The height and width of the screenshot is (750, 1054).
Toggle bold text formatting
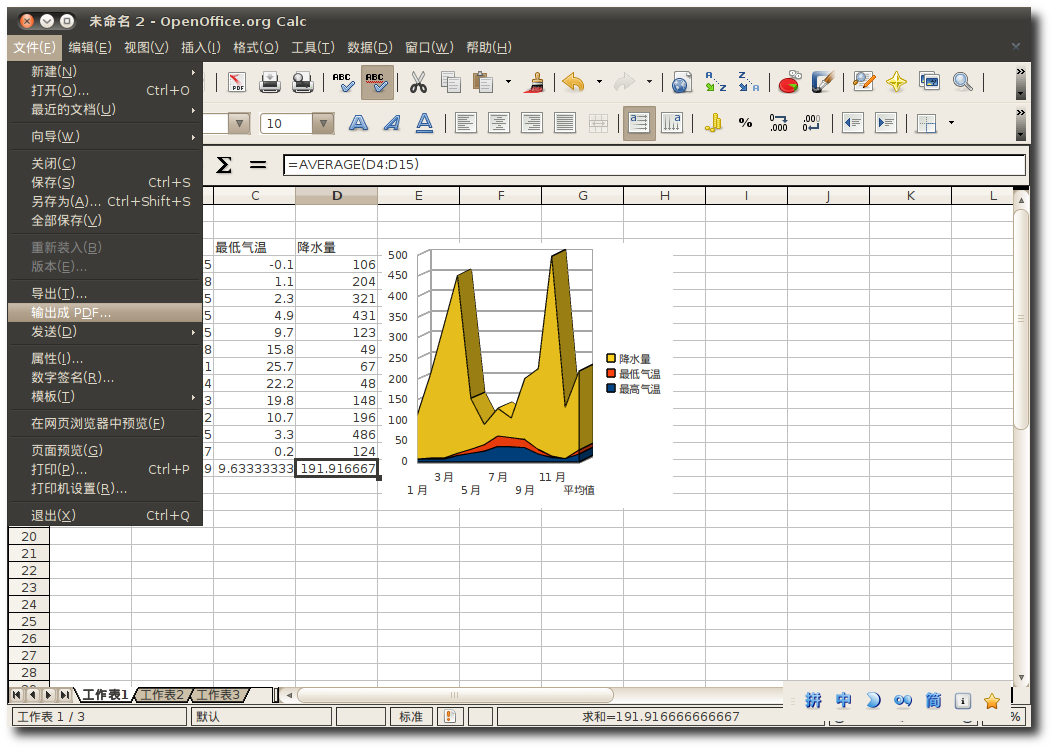click(x=358, y=123)
